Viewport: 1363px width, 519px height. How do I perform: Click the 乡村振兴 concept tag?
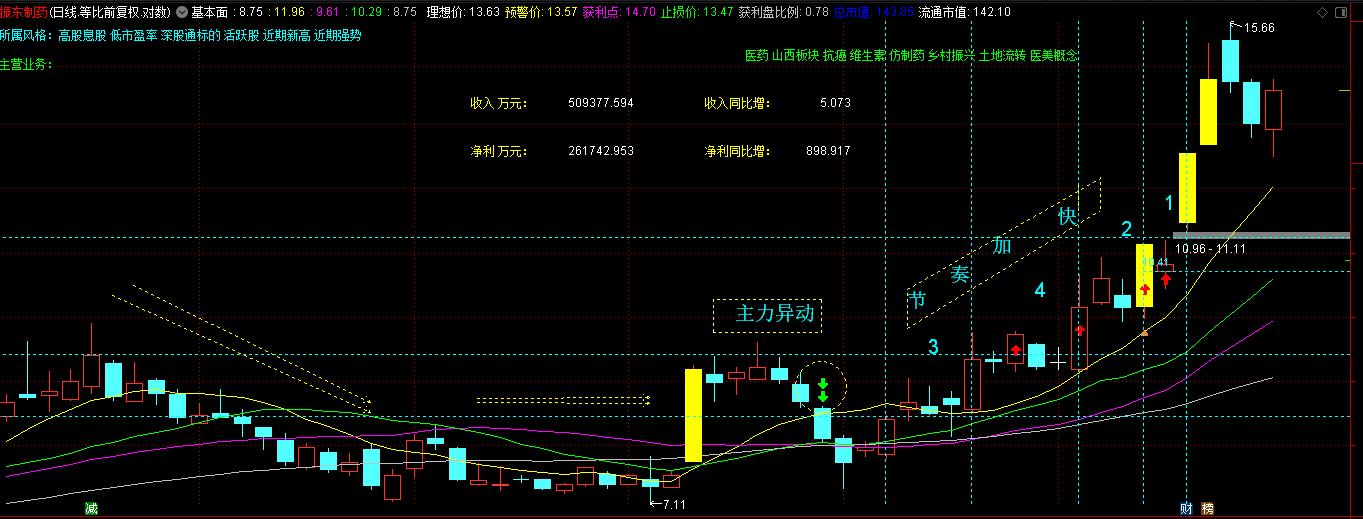tap(952, 56)
